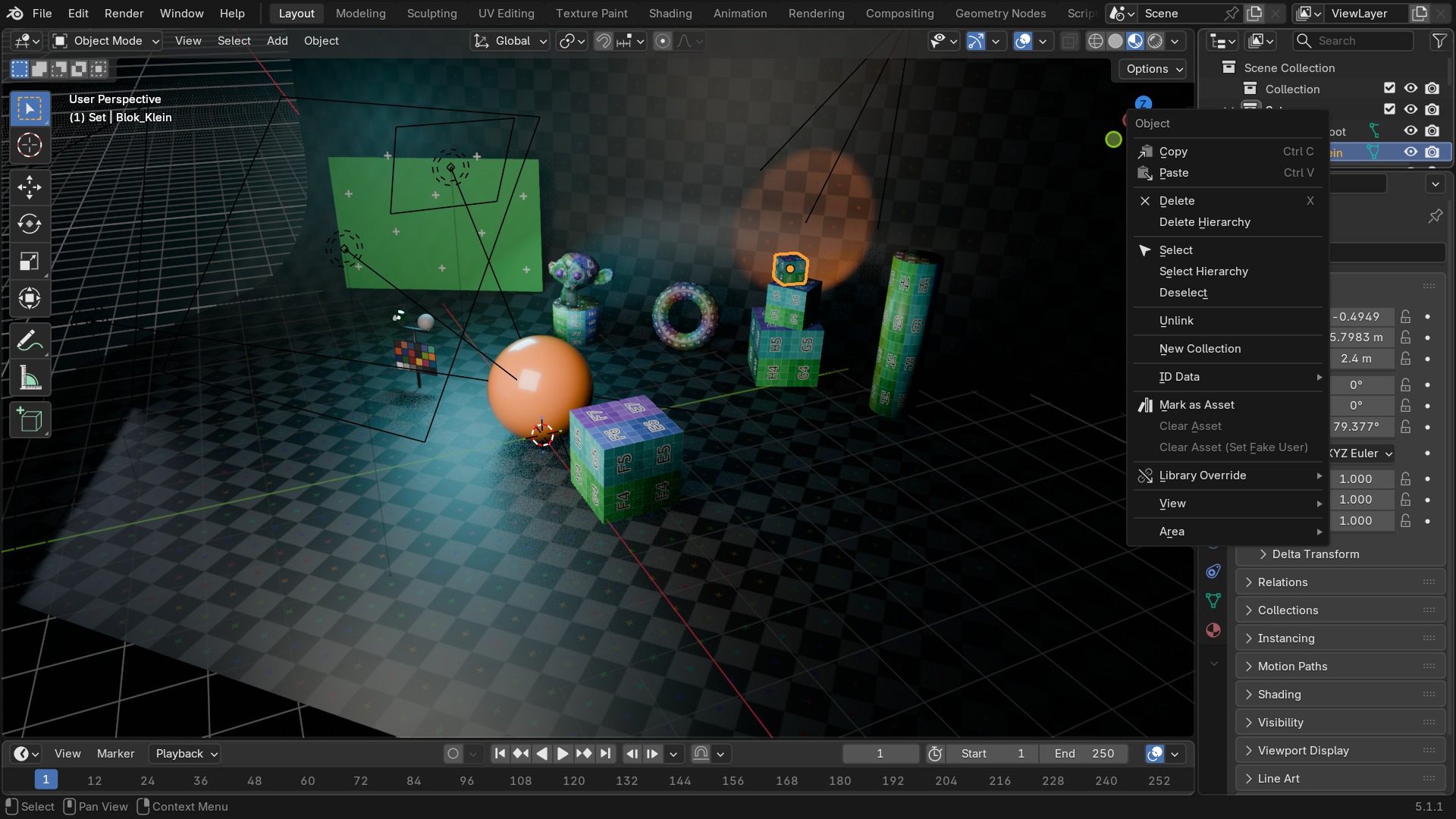Viewport: 1456px width, 819px height.
Task: Choose Copy in Object context menu
Action: click(x=1228, y=152)
